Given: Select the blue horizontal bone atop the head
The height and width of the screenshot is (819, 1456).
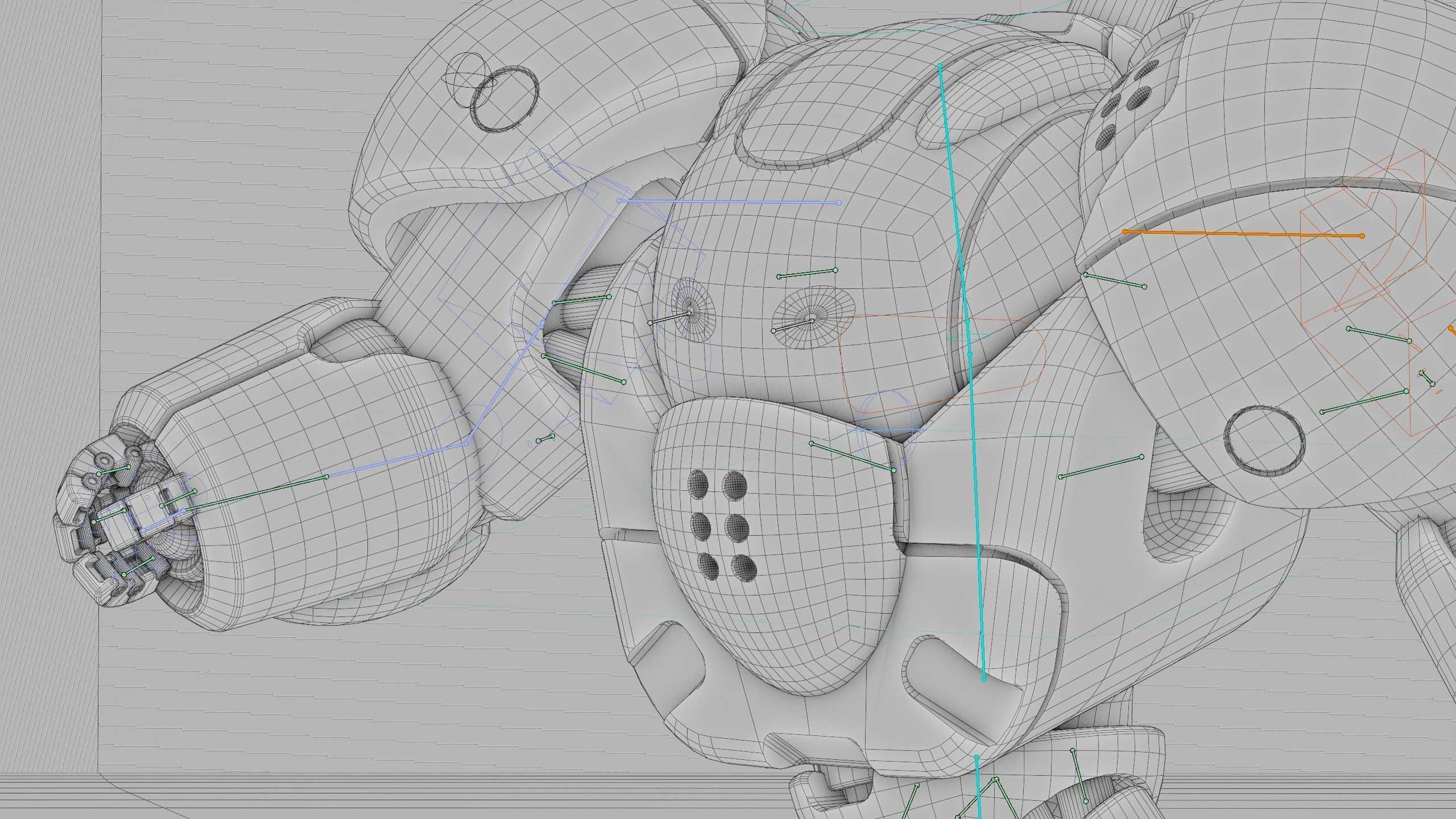Looking at the screenshot, I should coord(729,201).
